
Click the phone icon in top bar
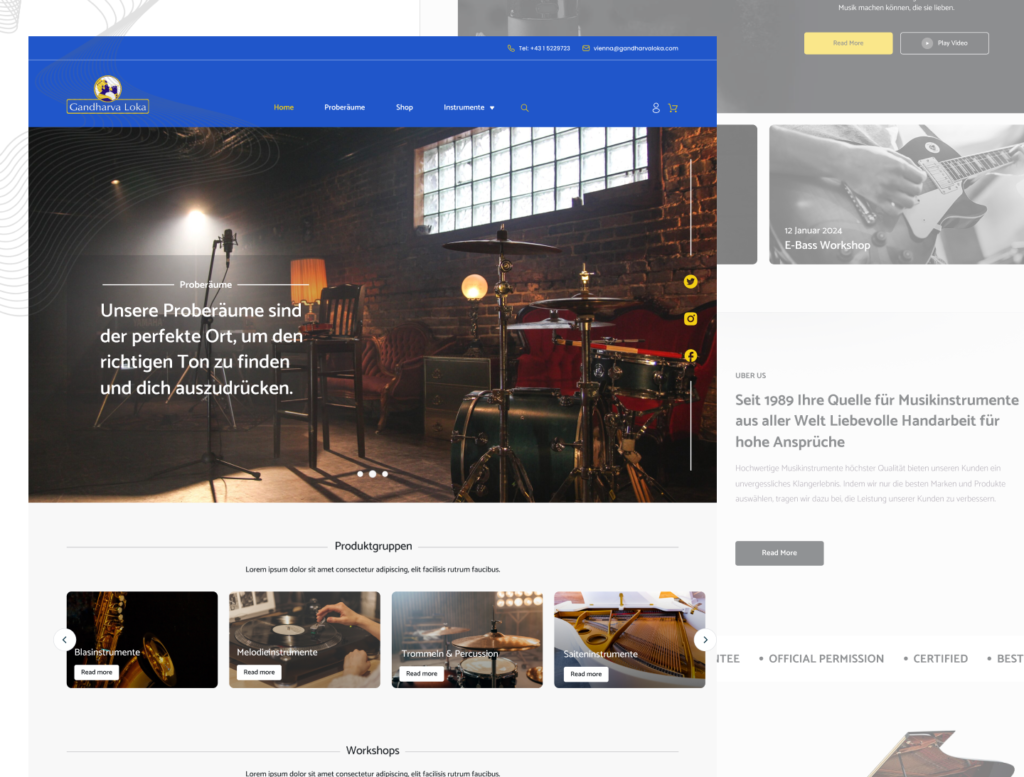(x=511, y=48)
